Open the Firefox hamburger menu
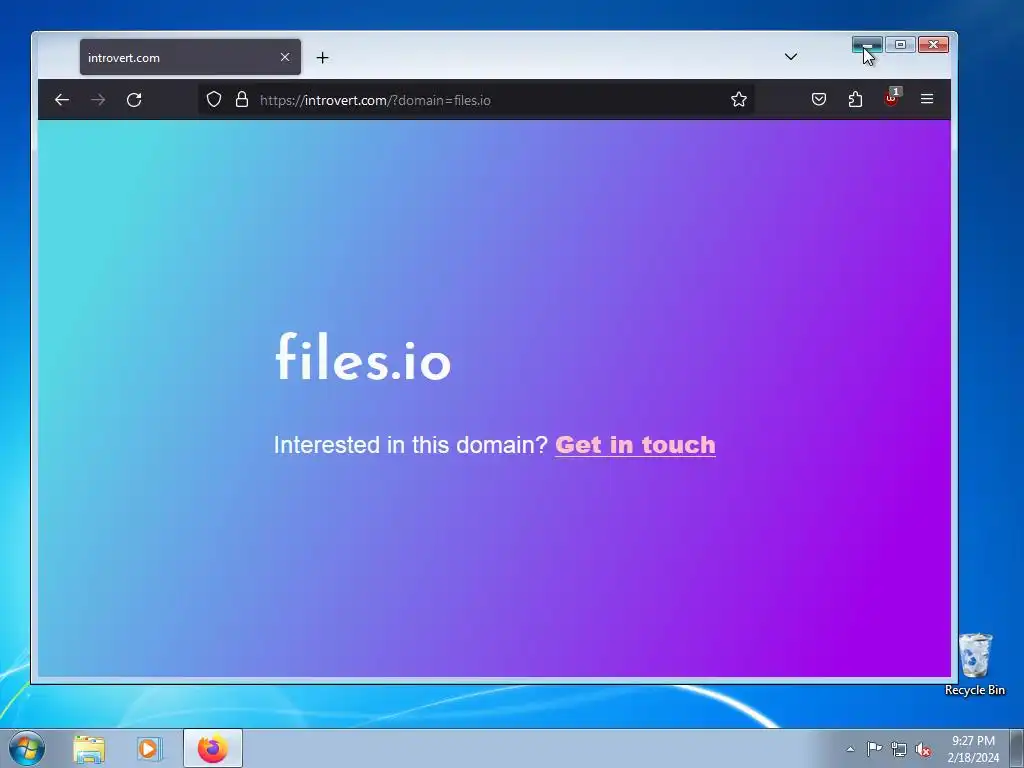The height and width of the screenshot is (768, 1024). point(927,99)
